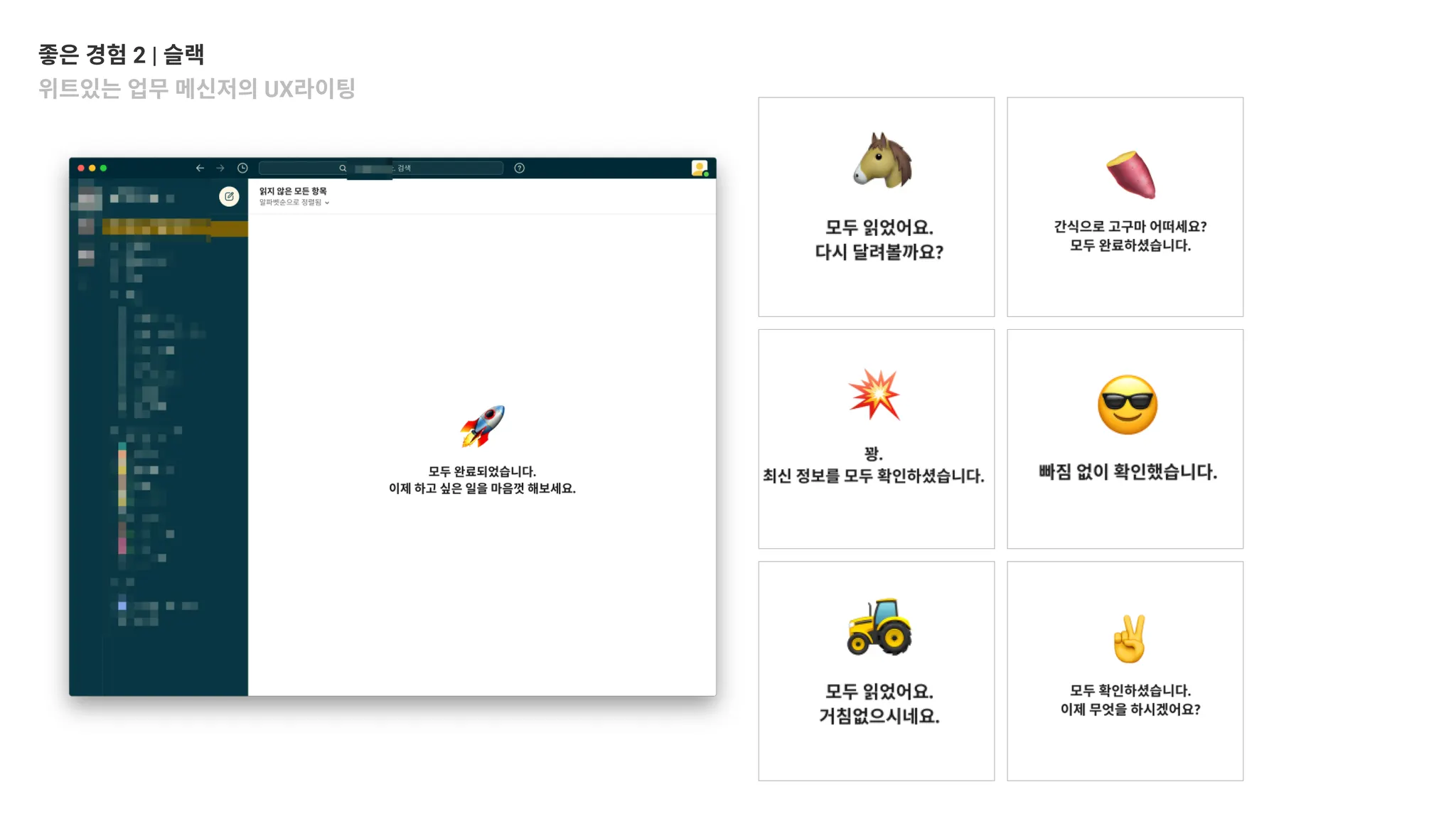The width and height of the screenshot is (1456, 819).
Task: Click the sunglasses face emoji card
Action: click(1125, 439)
